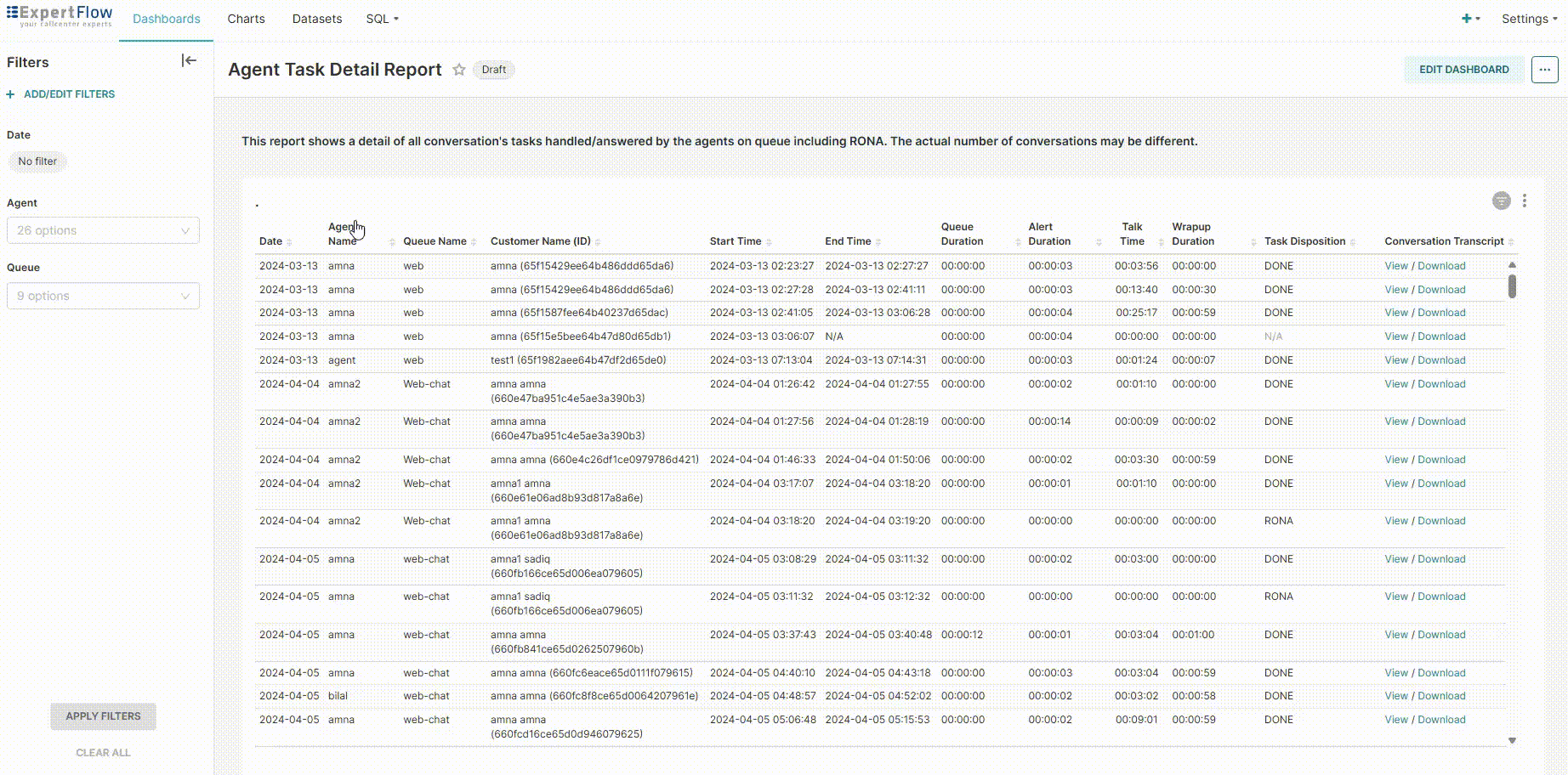Star the Agent Task Detail Report dashboard
This screenshot has height=775, width=1568.
pos(459,70)
